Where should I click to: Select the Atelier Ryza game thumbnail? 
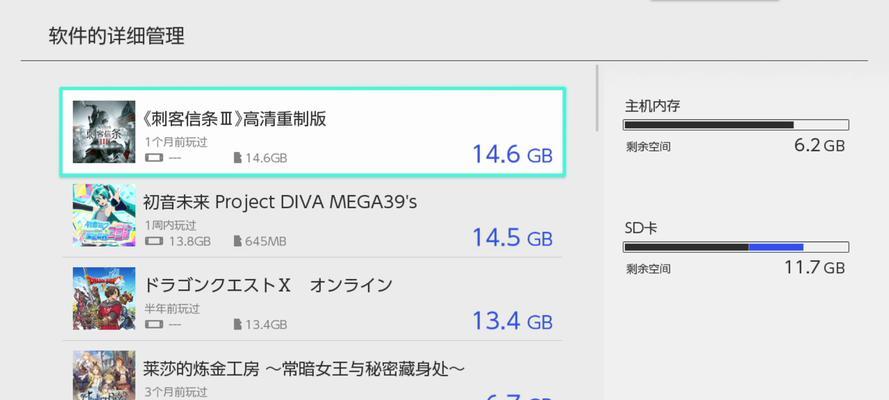[104, 375]
